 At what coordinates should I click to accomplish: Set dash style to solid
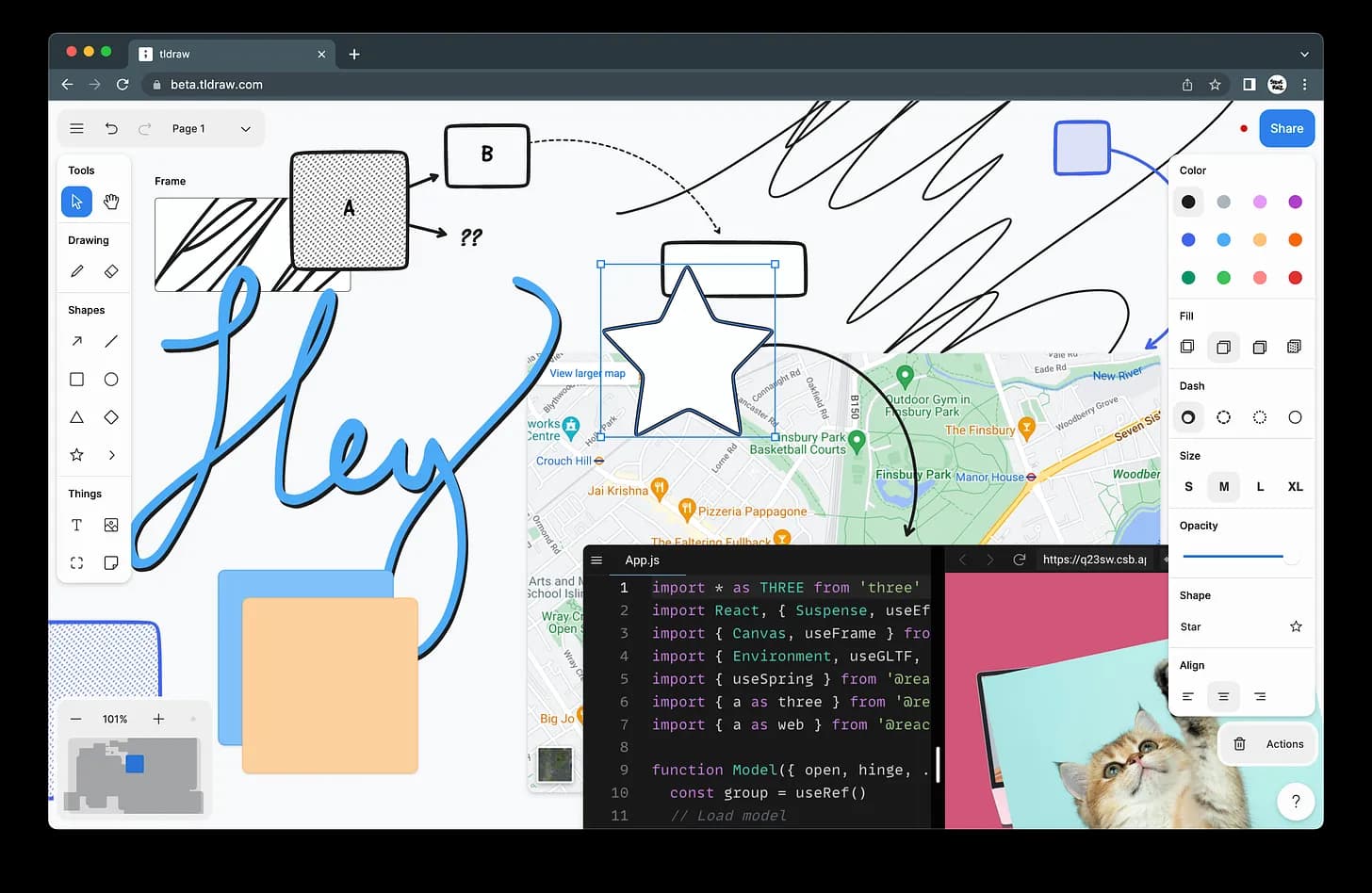pyautogui.click(x=1295, y=417)
